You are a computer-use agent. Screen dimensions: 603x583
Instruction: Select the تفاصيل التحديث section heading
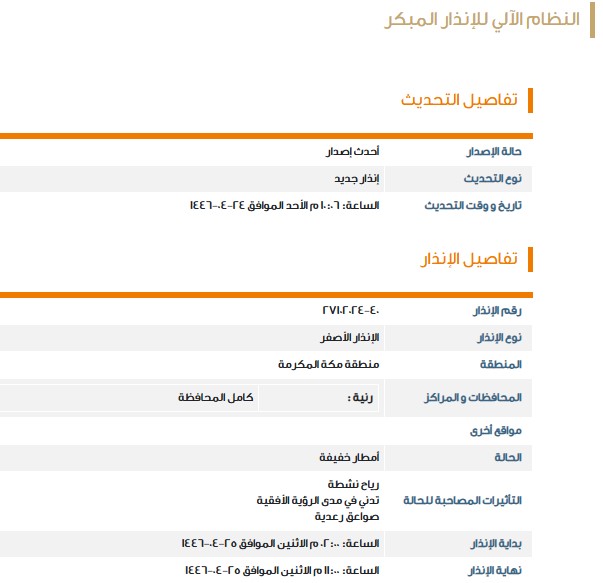coord(459,100)
